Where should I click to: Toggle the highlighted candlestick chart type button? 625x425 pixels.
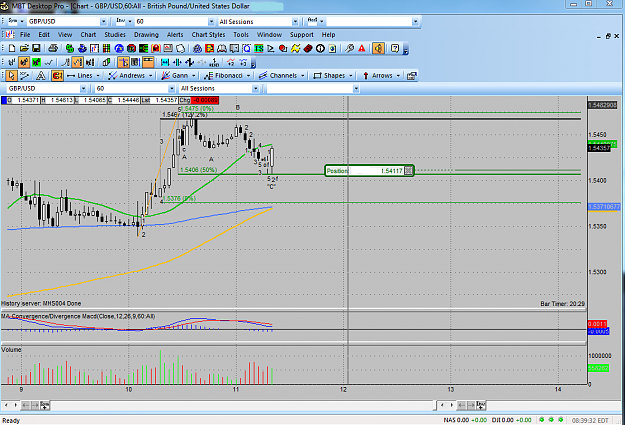pyautogui.click(x=24, y=62)
